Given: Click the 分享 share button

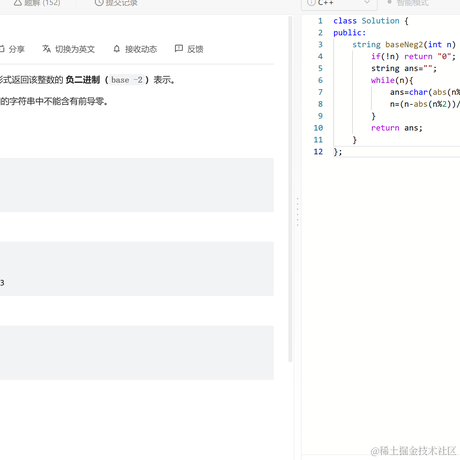Looking at the screenshot, I should 12,49.
